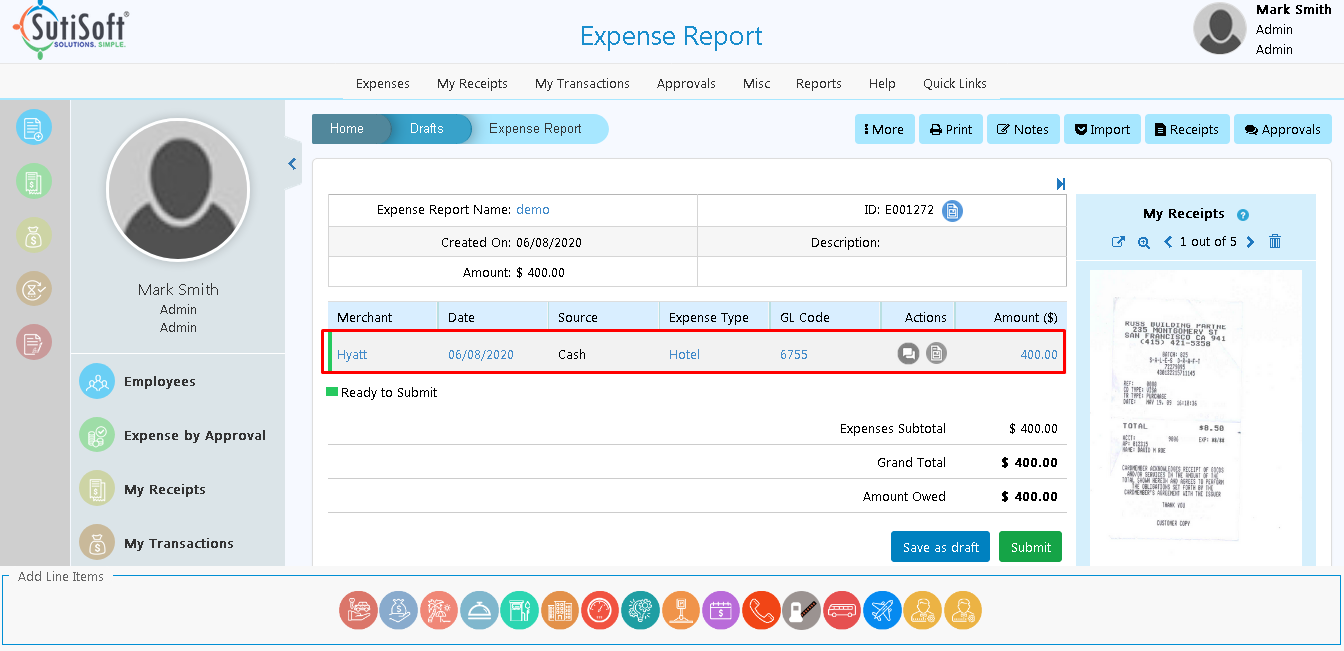1344x651 pixels.
Task: Submit the expense report
Action: (1030, 547)
